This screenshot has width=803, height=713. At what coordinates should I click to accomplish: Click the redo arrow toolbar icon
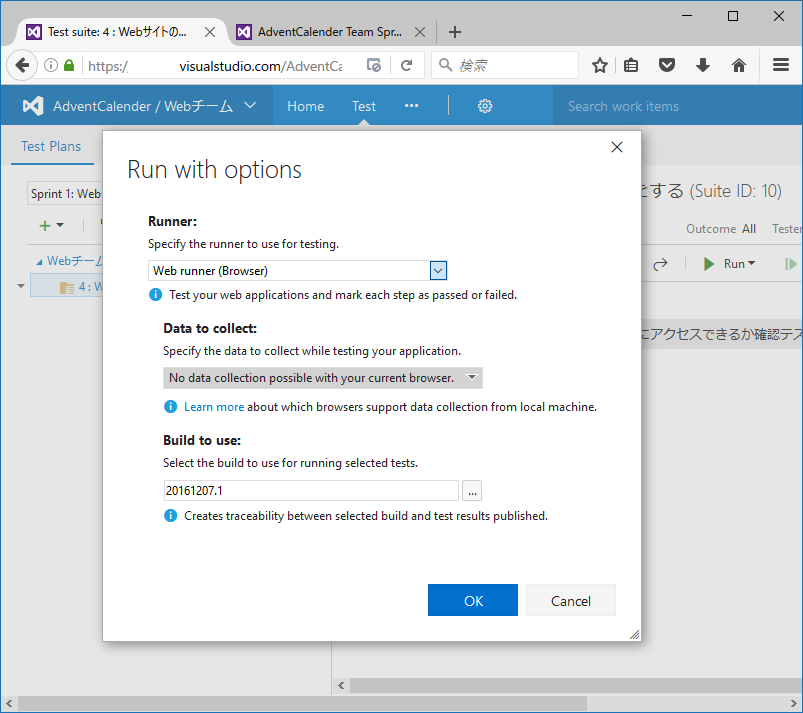click(x=661, y=264)
